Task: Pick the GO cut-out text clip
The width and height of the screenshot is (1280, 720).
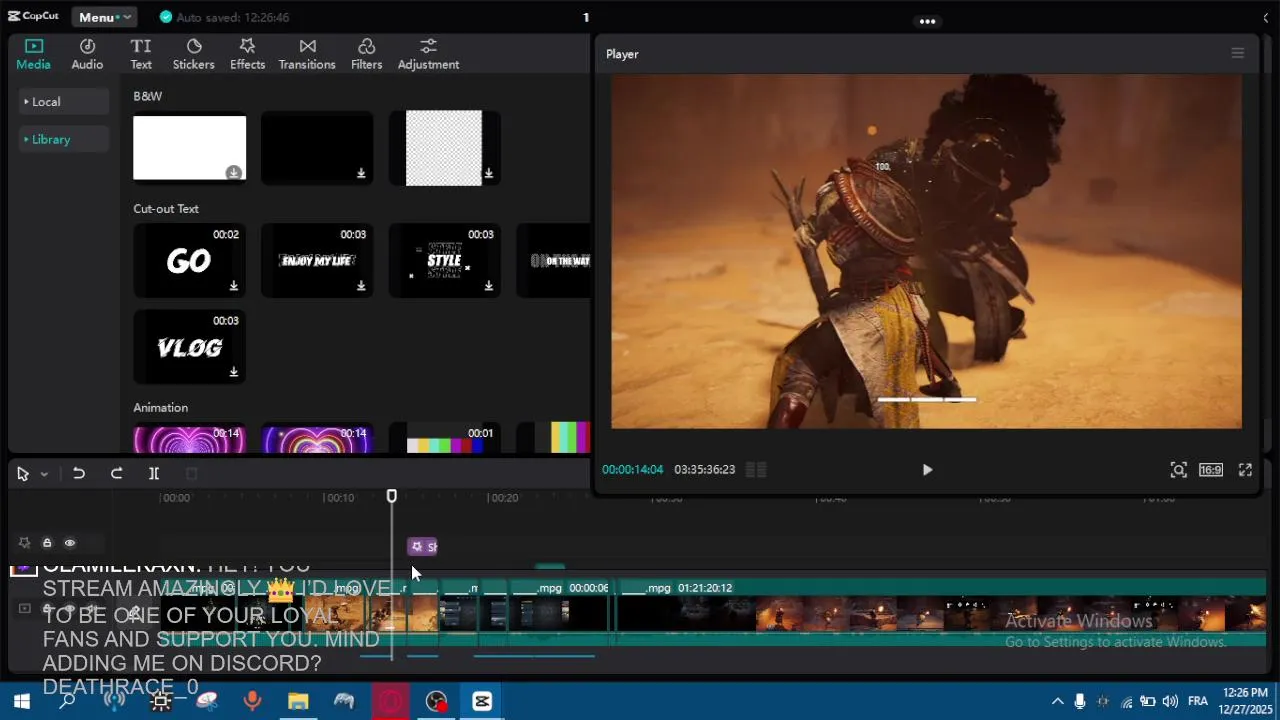Action: (189, 260)
